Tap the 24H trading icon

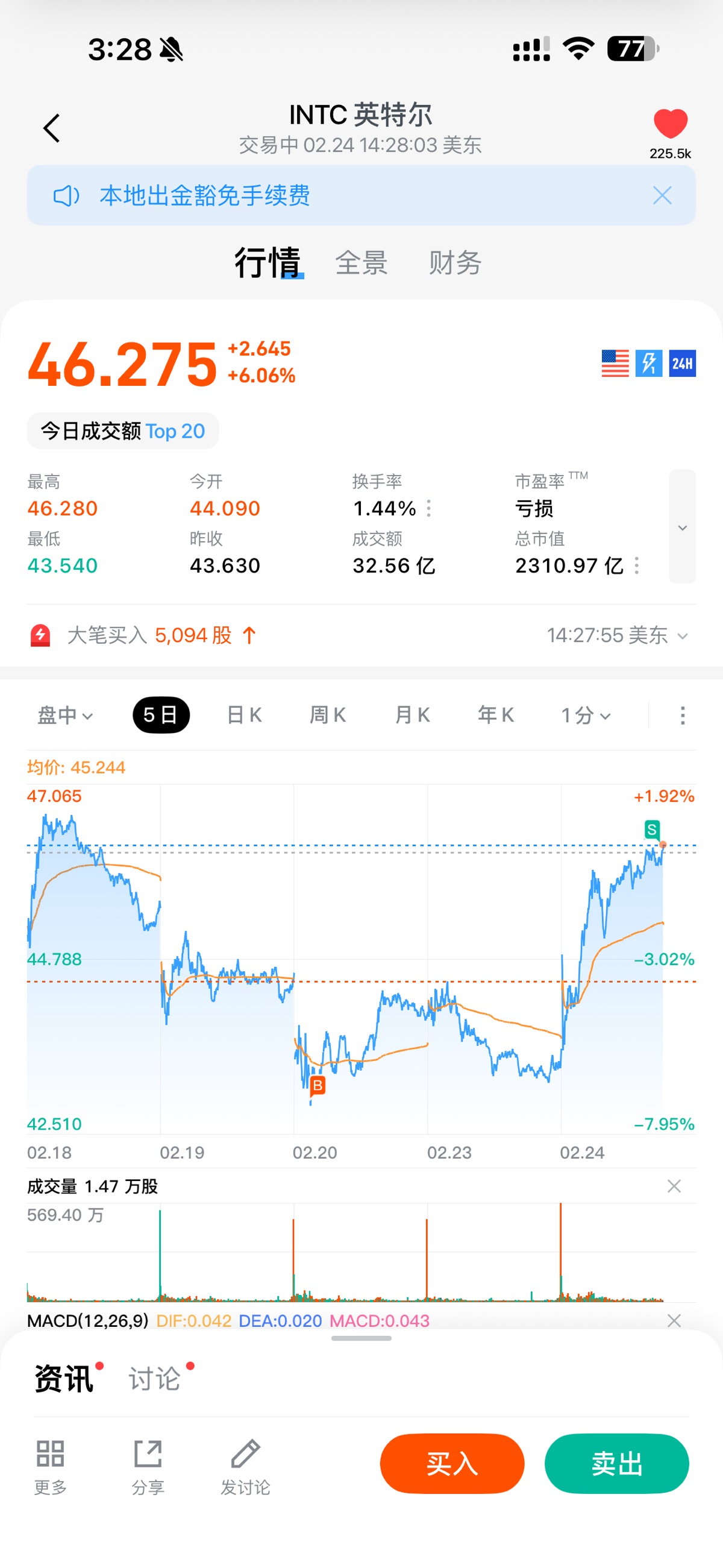[x=682, y=364]
